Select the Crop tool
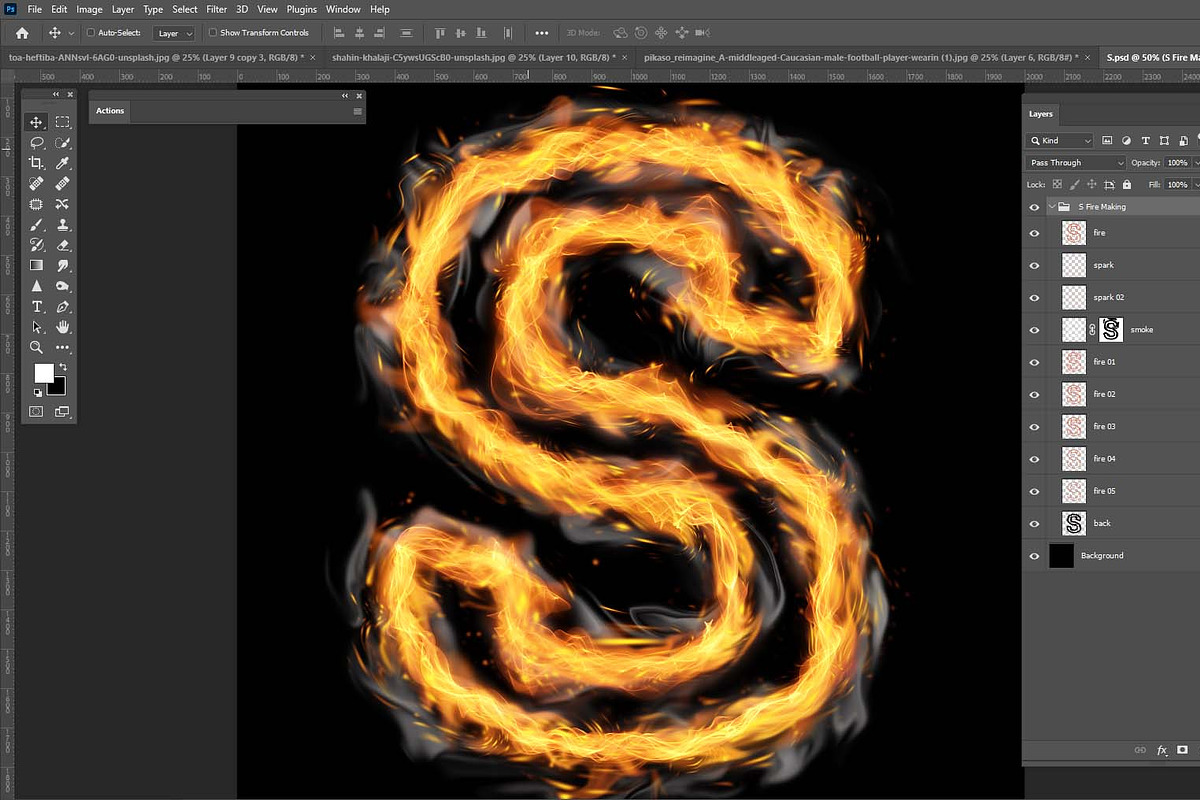 36,163
